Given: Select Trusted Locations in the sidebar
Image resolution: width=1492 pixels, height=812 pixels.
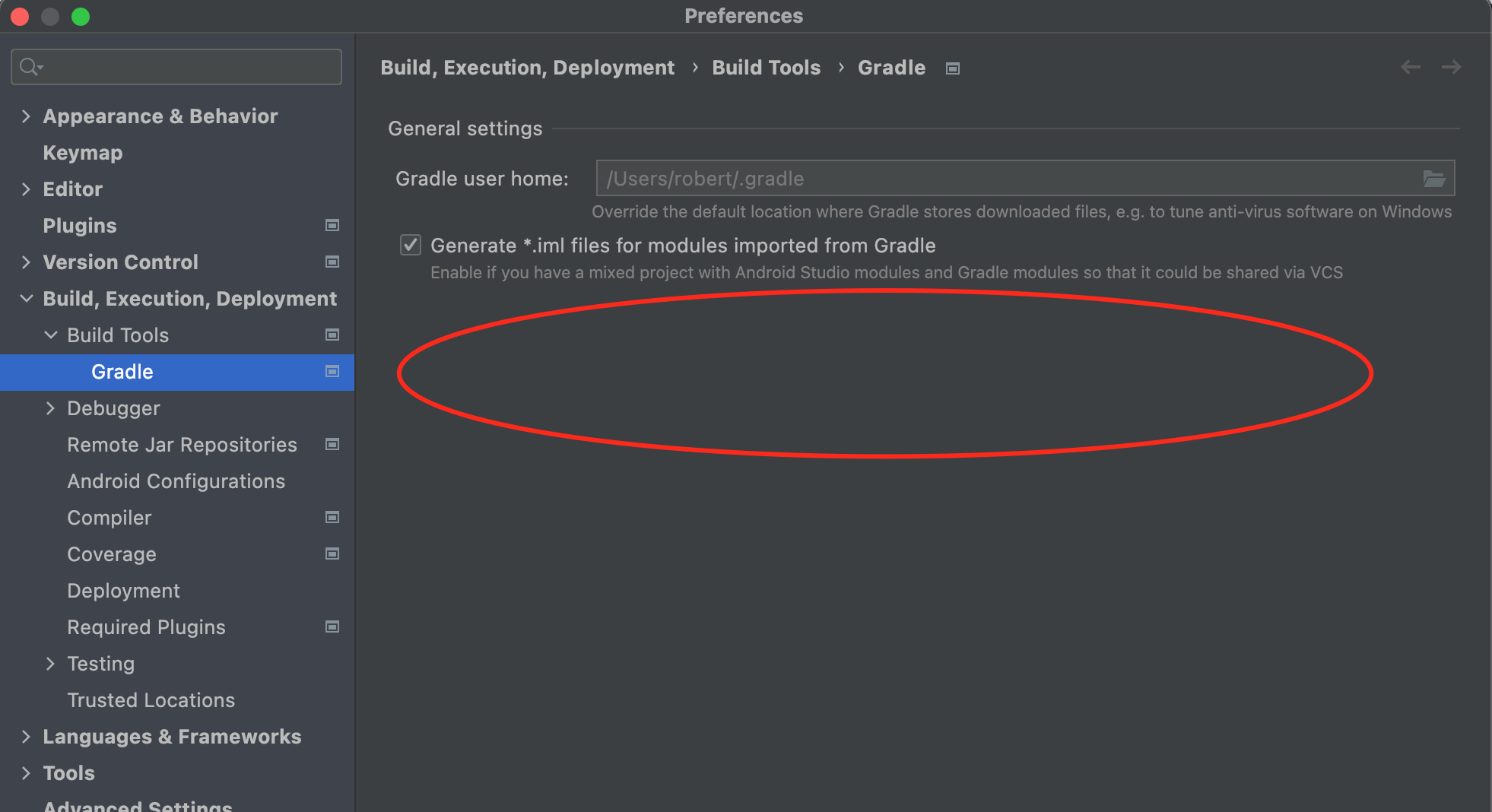Looking at the screenshot, I should click(x=151, y=699).
